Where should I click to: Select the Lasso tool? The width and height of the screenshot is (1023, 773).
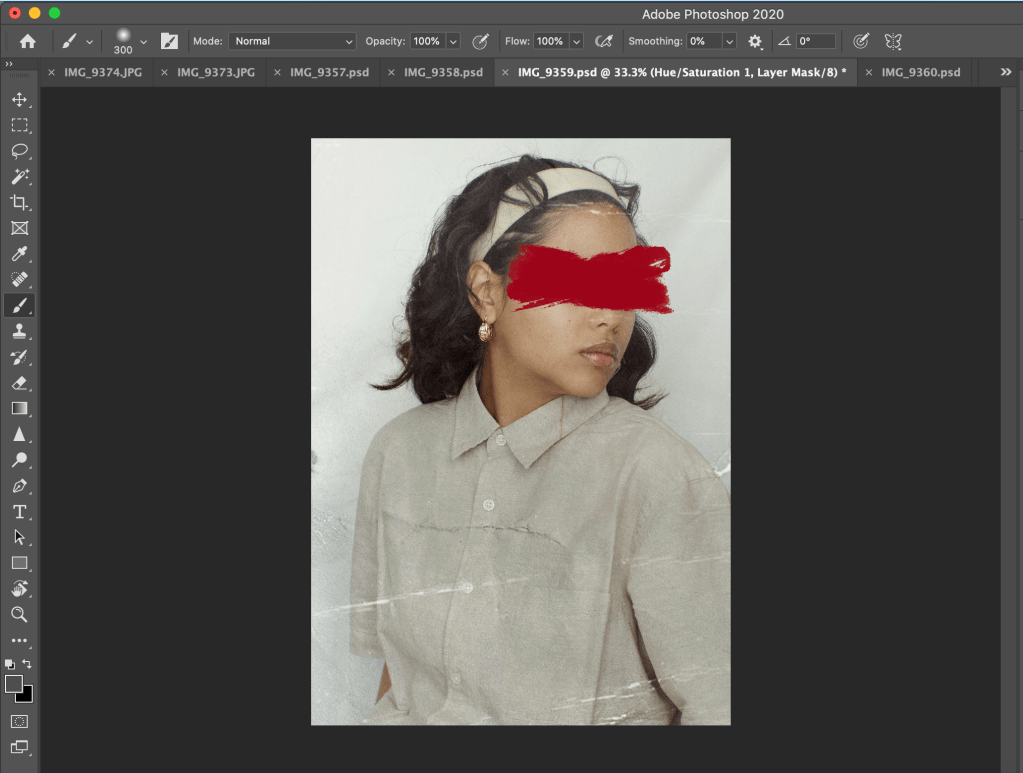click(19, 151)
